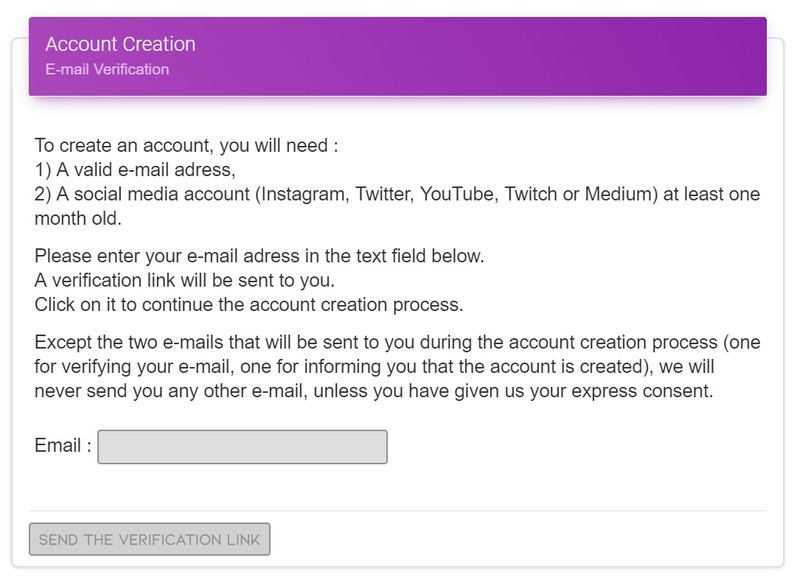Select the Account Creation heading
Image resolution: width=800 pixels, height=580 pixels.
[x=120, y=44]
